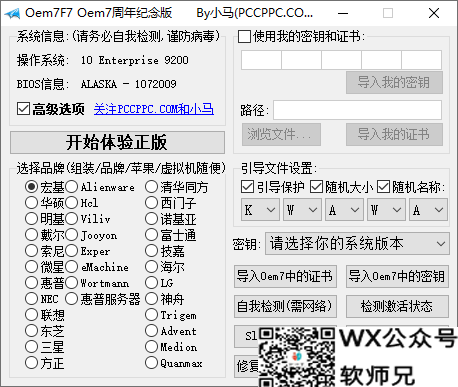Screen dimensions: 458x387
Task: Select the Trigem radio button
Action: [151, 314]
